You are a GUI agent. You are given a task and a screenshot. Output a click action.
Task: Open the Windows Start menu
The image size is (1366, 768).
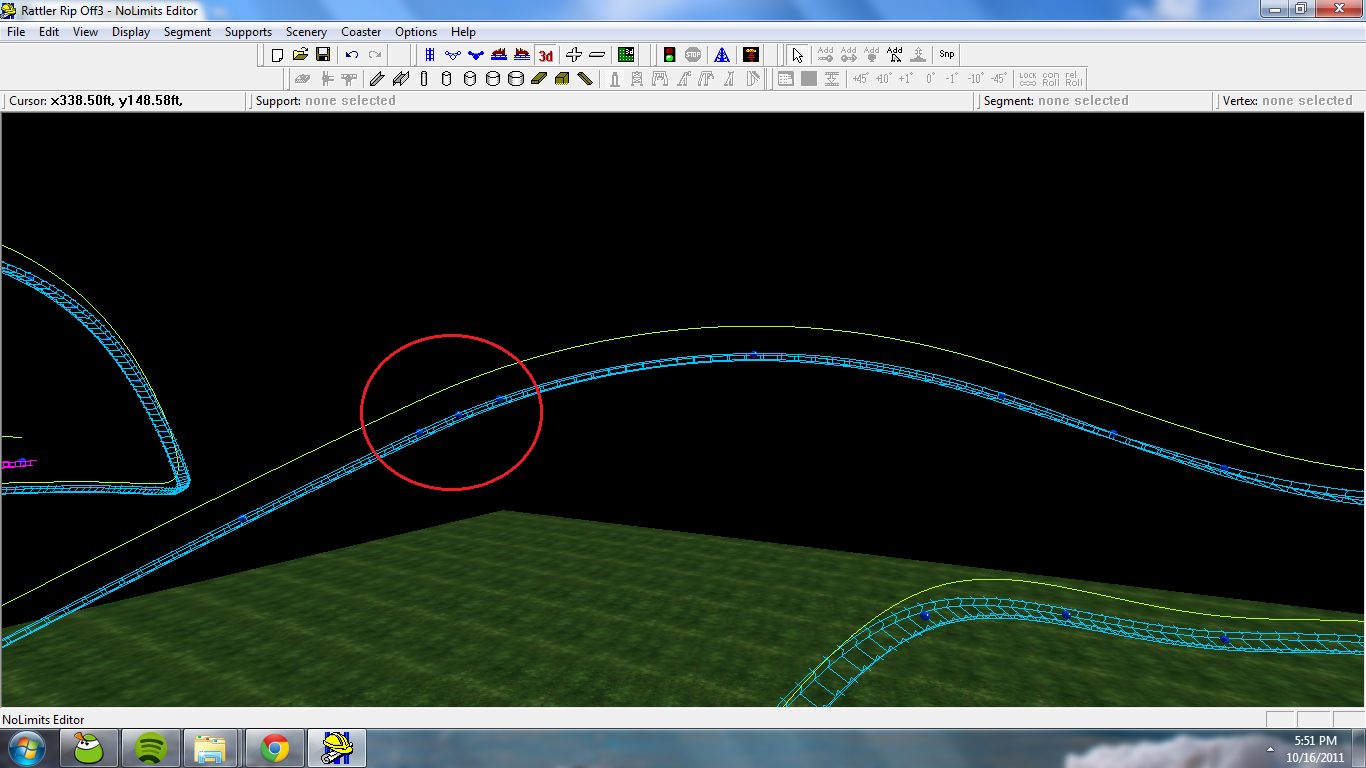tap(27, 748)
